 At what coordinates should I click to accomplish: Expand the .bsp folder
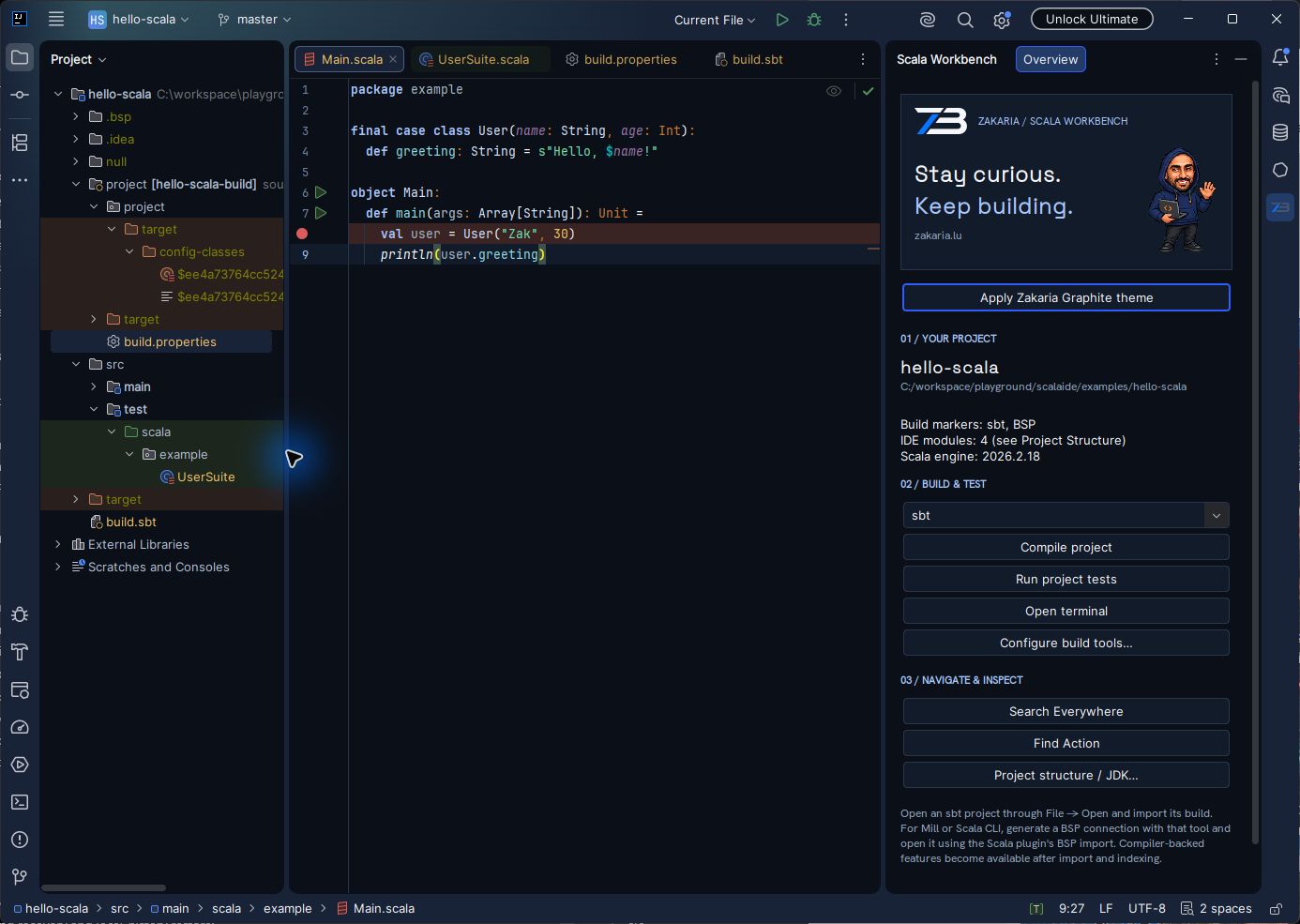tap(76, 116)
